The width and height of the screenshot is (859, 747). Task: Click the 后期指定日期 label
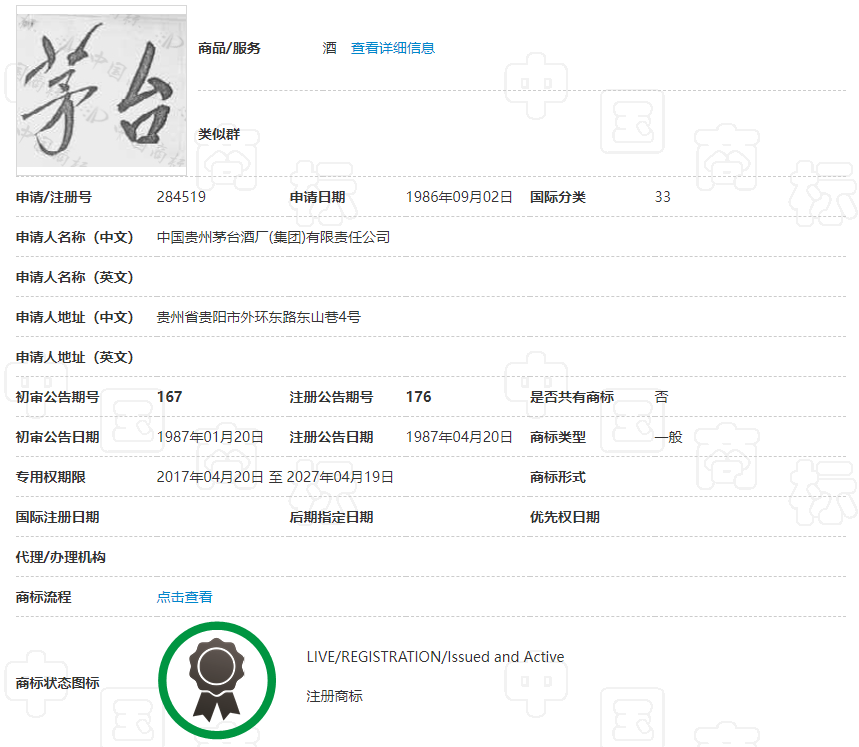pos(331,517)
